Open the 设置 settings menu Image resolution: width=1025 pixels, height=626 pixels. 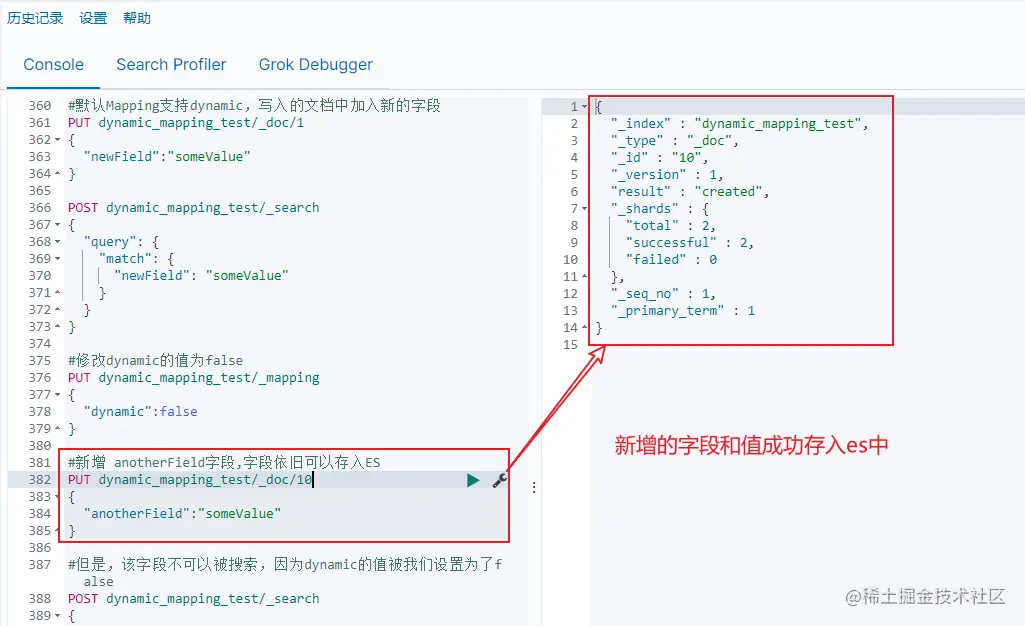point(93,18)
